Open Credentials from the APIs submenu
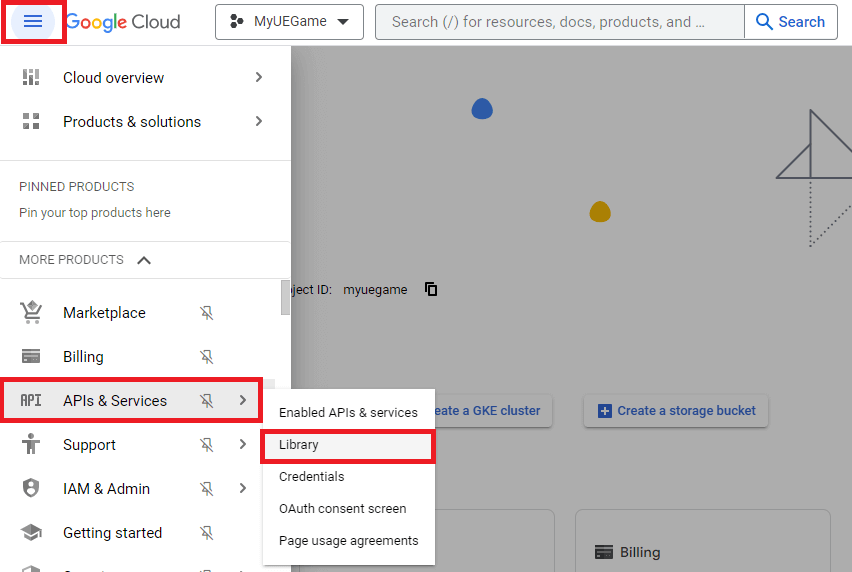Viewport: 852px width, 572px height. tap(348, 476)
